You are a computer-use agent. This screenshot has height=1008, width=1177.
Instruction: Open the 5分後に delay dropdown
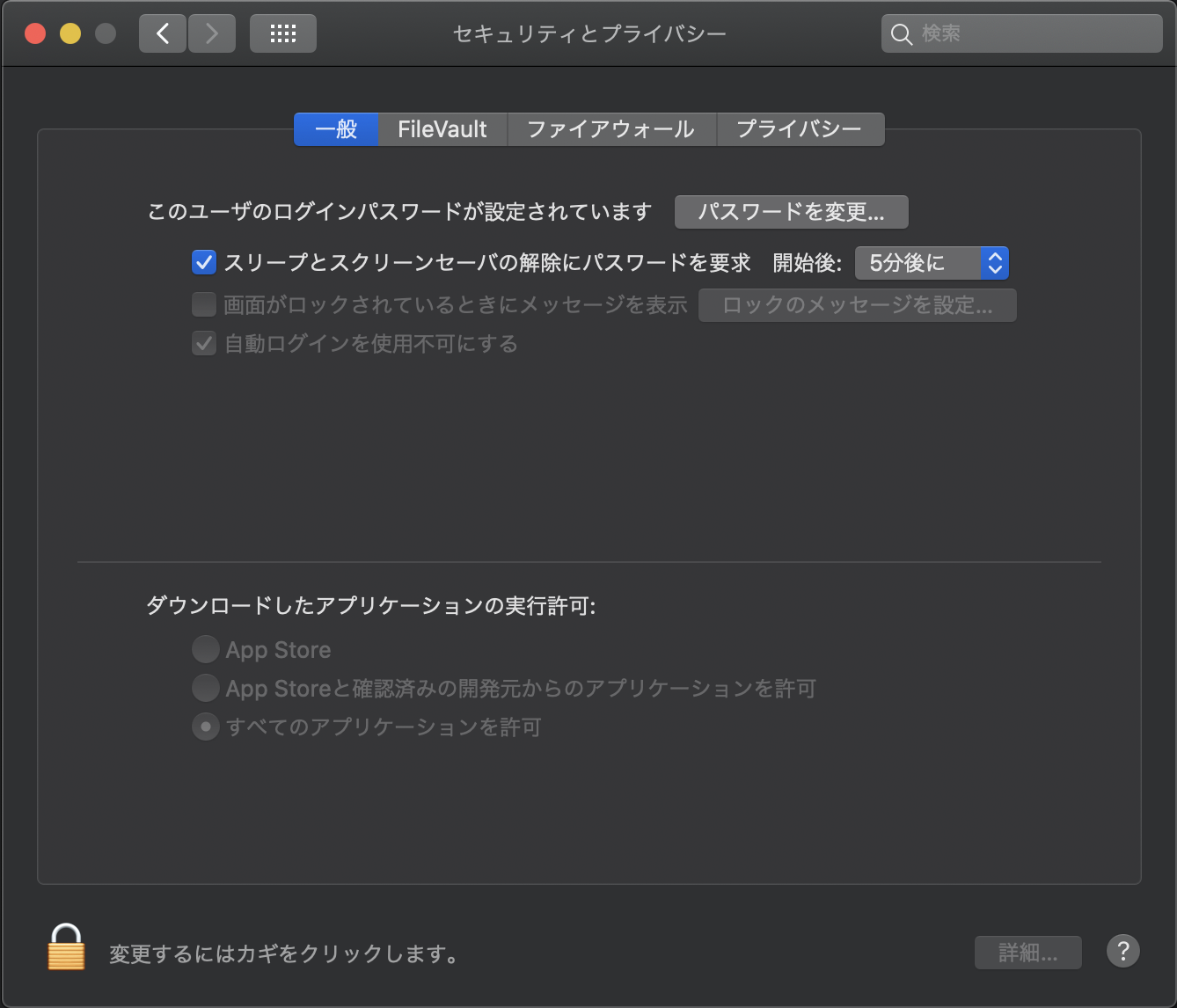[932, 262]
